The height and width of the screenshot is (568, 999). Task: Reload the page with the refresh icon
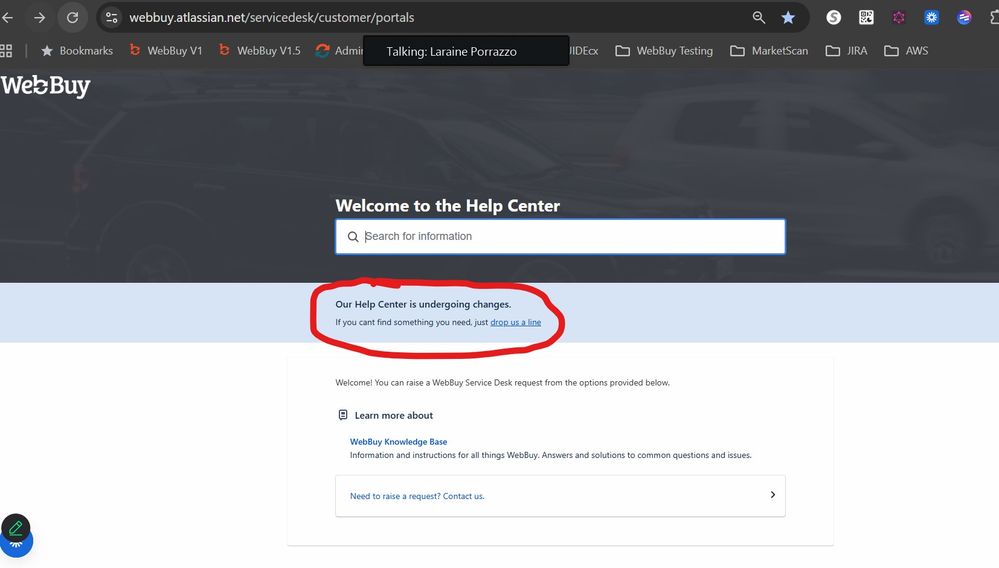(73, 18)
